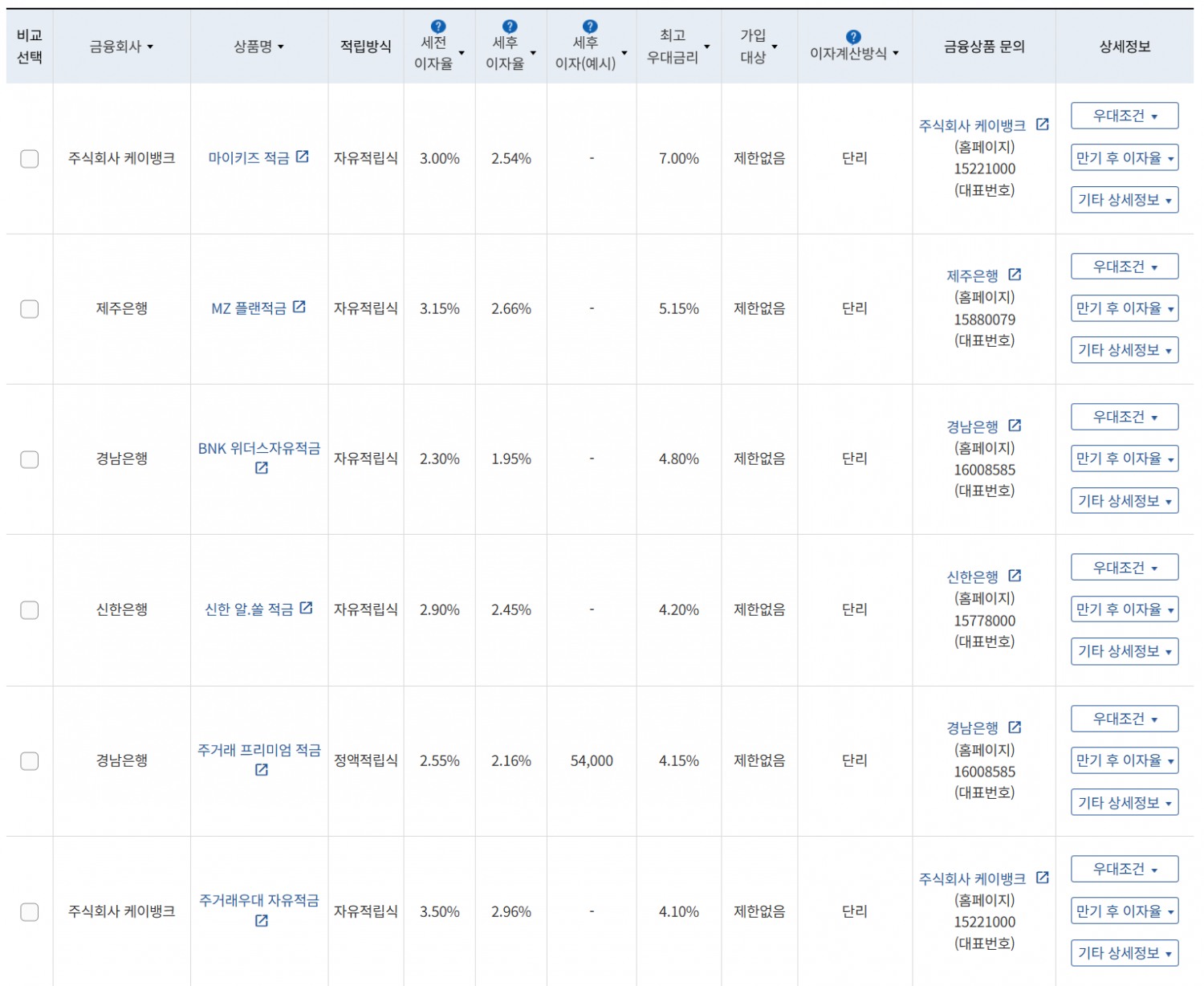Expand 우대조건 for 마이키즈 적금 row
The height and width of the screenshot is (986, 1204).
(1125, 116)
